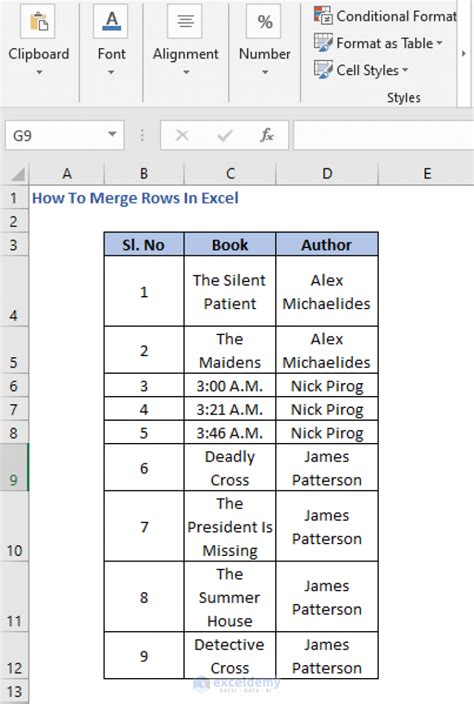
Task: Click the Insert Function fx icon
Action: [267, 135]
